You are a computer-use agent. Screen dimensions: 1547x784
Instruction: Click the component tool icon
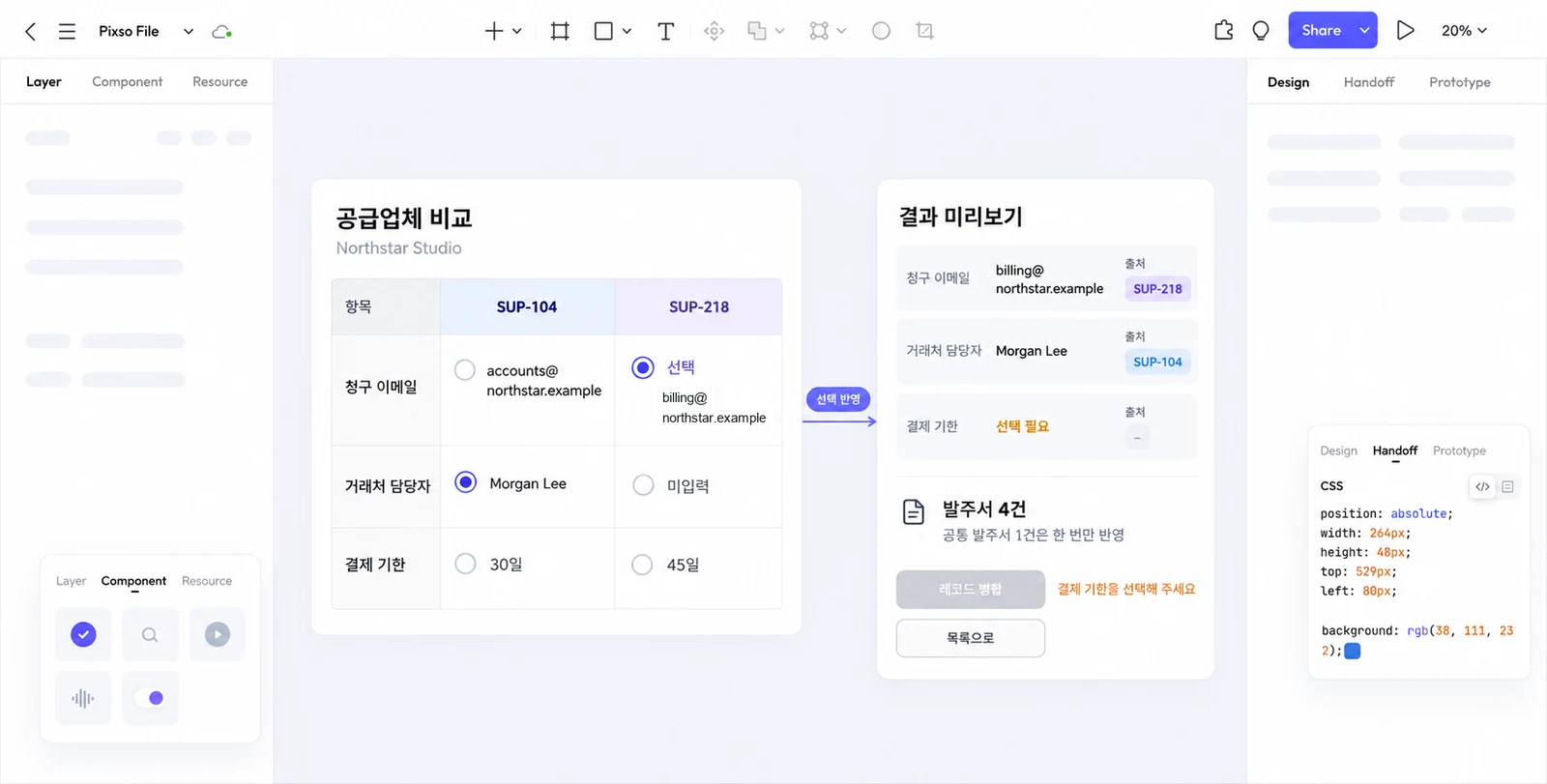pyautogui.click(x=714, y=31)
